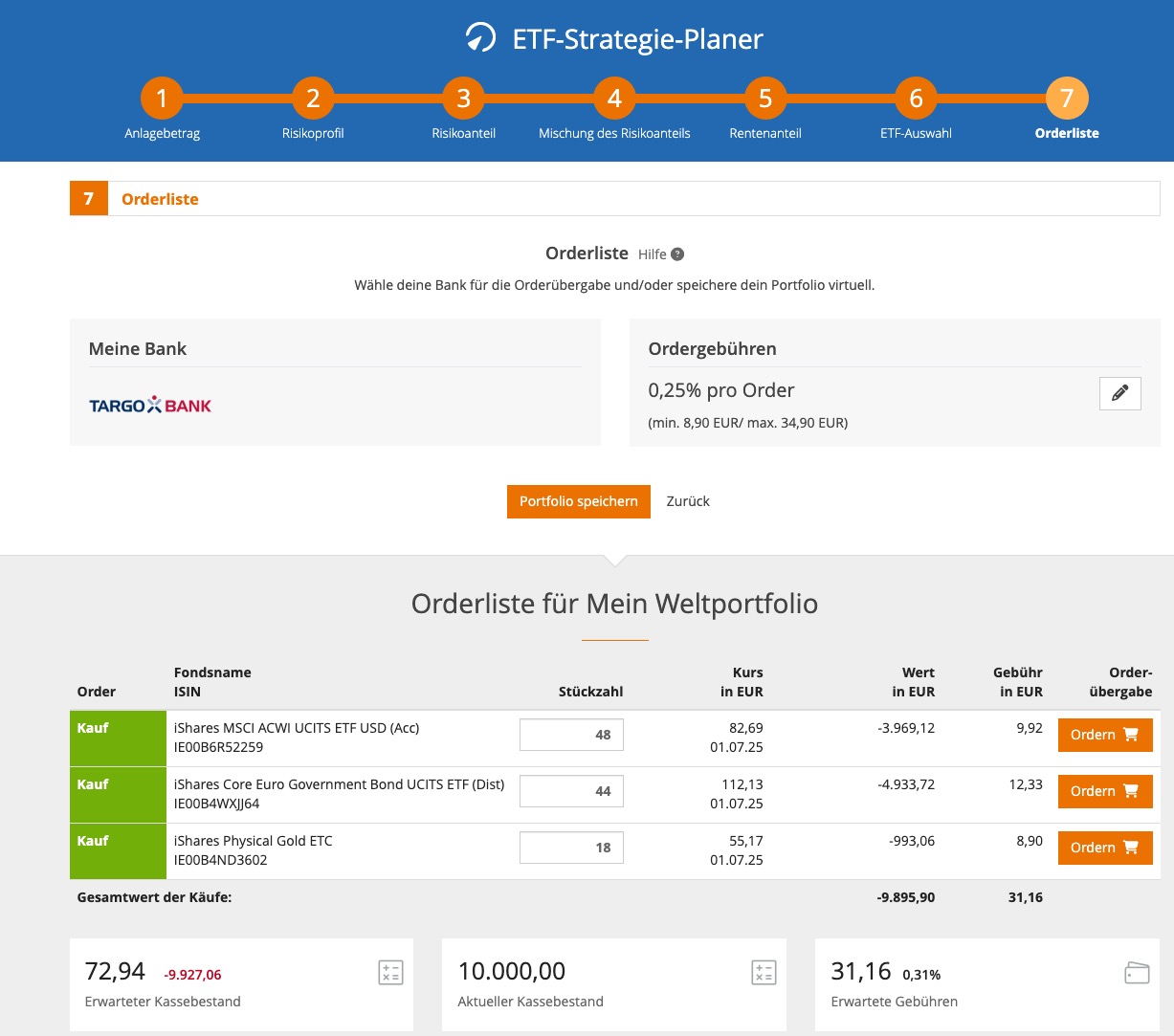1174x1036 pixels.
Task: Select step 4 Mischung des Risikoanteils
Action: (x=614, y=99)
